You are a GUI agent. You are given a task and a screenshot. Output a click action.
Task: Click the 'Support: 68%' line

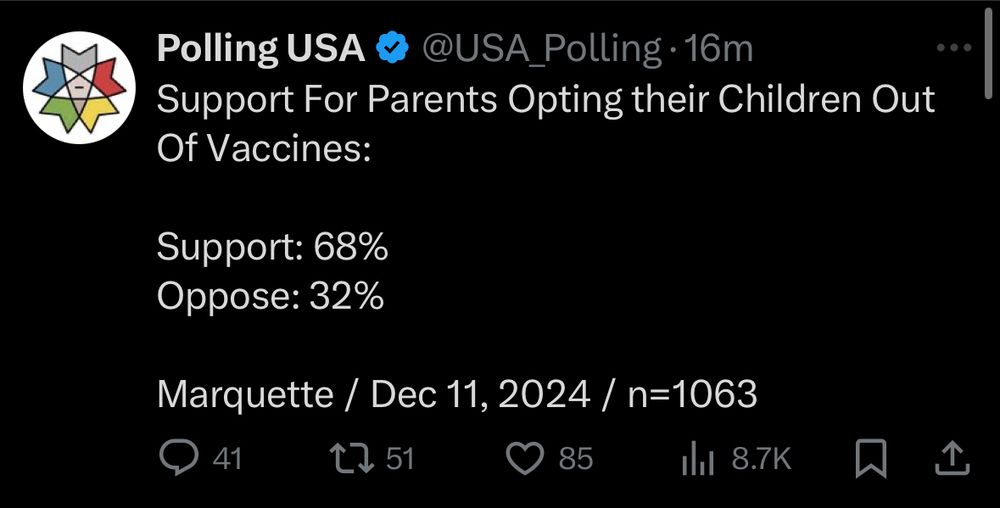pyautogui.click(x=272, y=247)
